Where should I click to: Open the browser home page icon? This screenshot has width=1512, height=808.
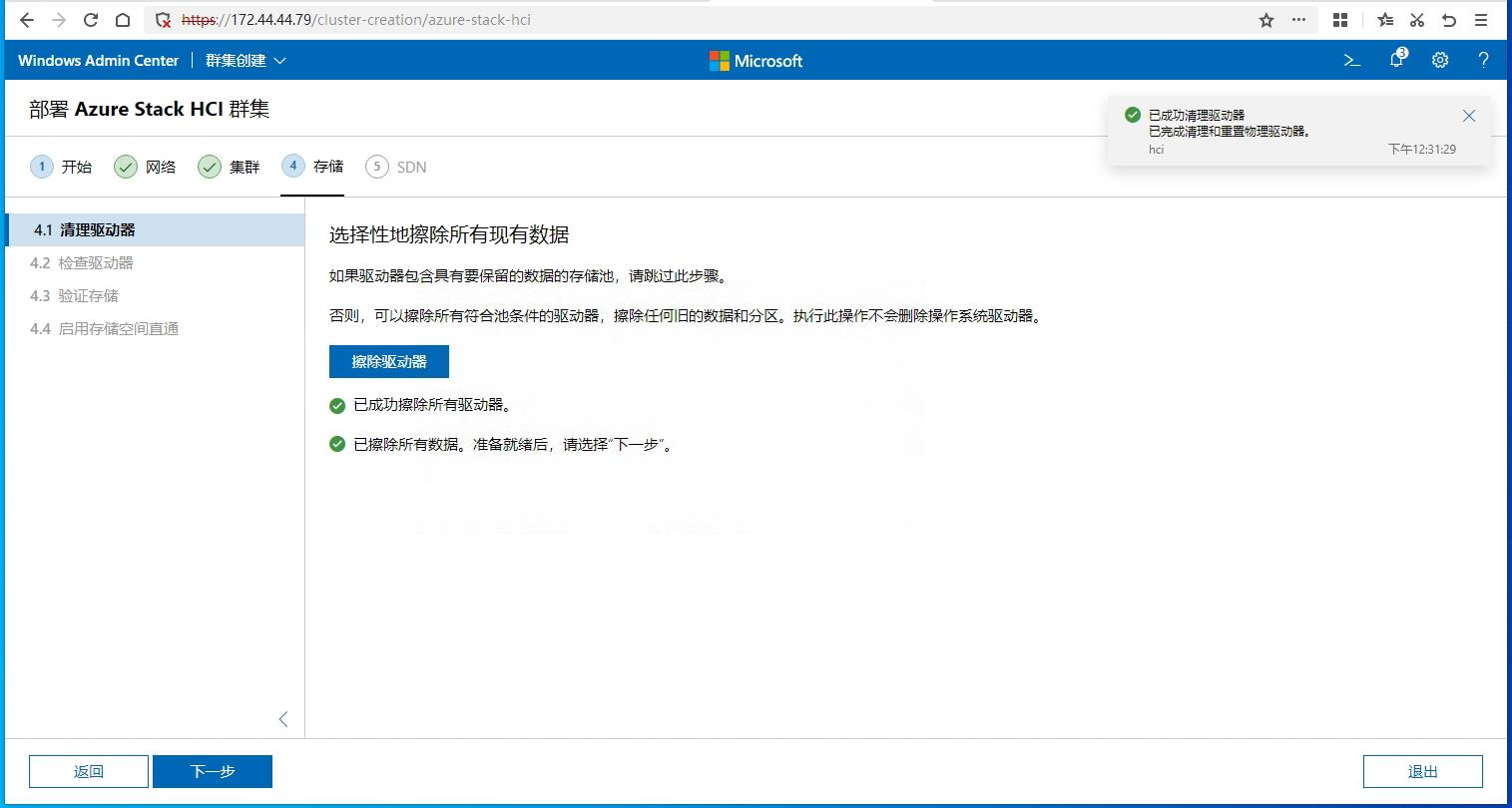(123, 20)
